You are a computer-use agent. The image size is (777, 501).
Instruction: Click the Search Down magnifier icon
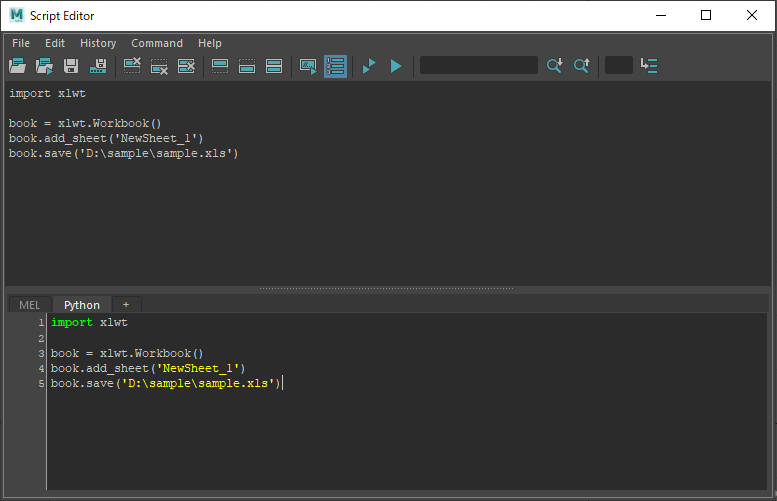[554, 66]
